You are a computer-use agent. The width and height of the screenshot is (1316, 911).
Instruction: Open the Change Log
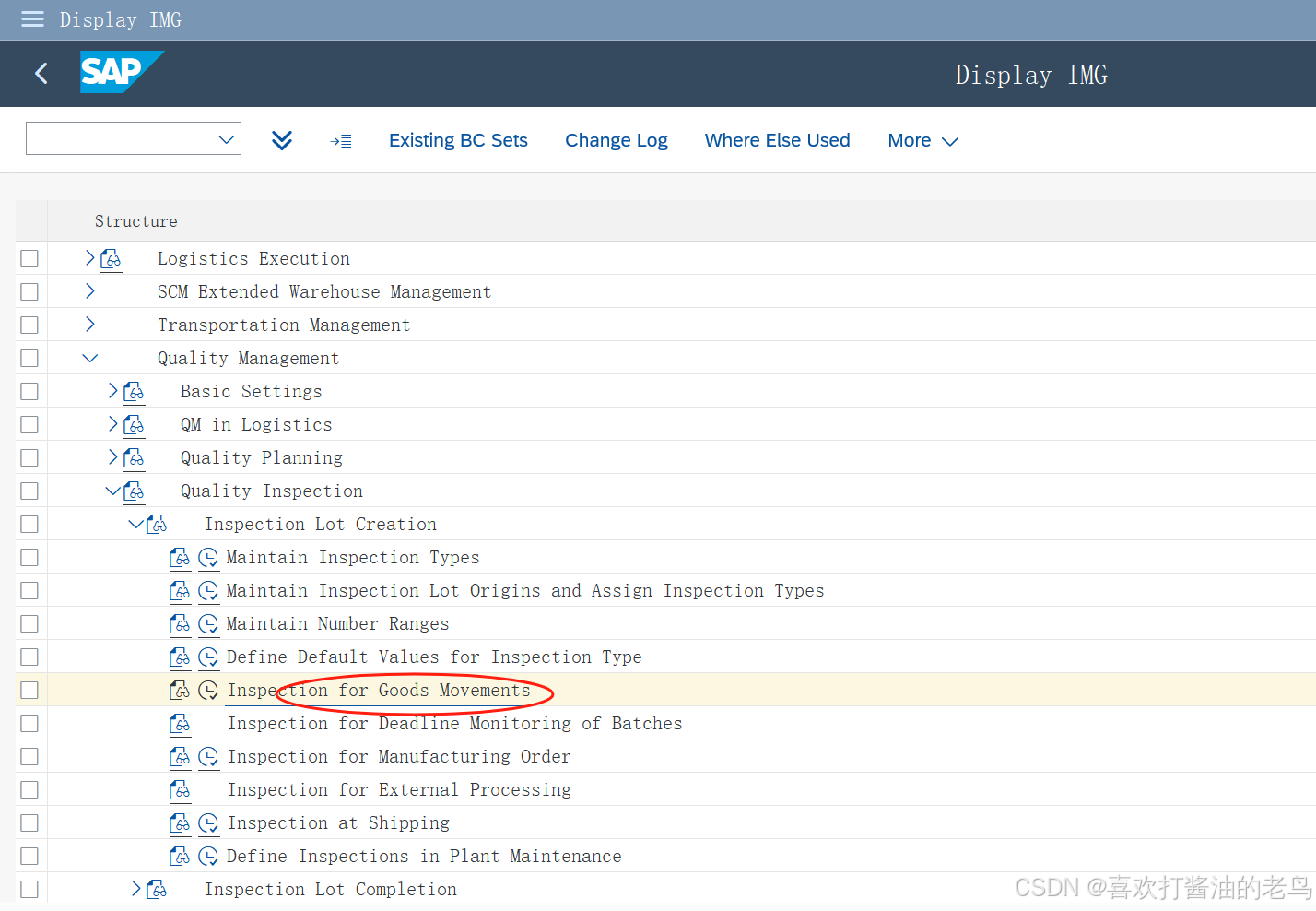(617, 141)
